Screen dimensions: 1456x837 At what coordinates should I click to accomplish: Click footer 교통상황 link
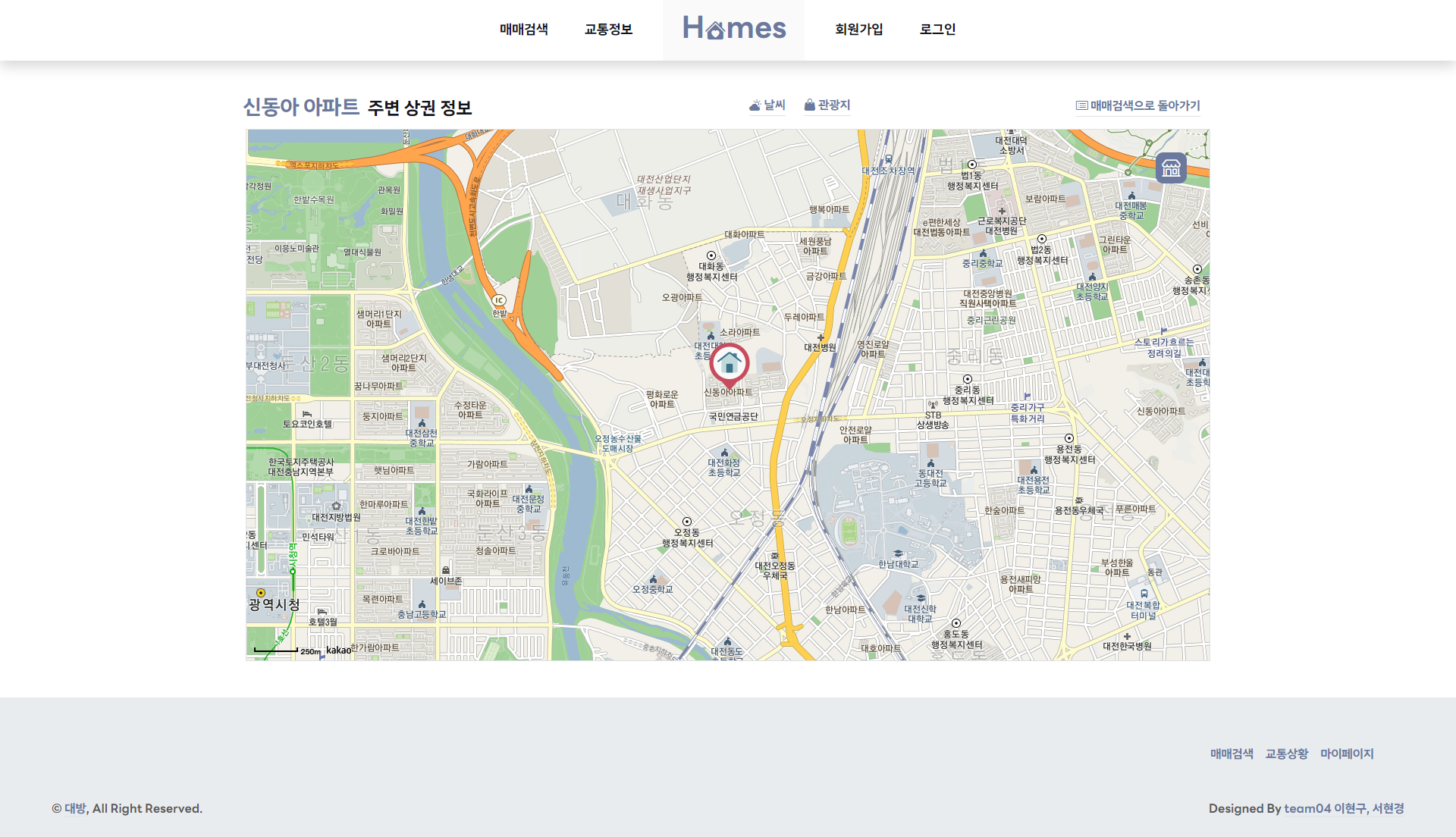point(1287,754)
